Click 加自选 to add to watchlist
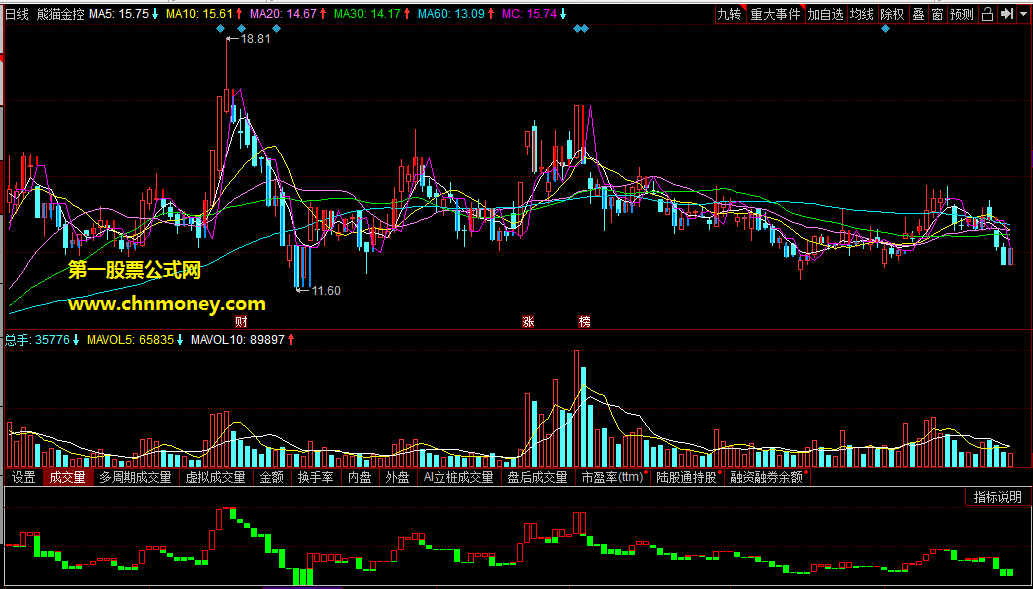The image size is (1033, 589). [x=826, y=14]
